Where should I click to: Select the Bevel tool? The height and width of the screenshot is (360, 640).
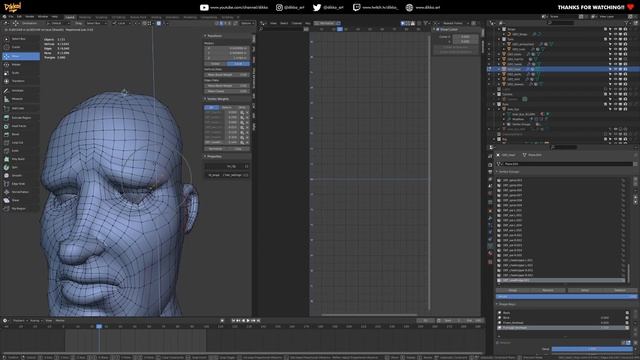click(20, 134)
